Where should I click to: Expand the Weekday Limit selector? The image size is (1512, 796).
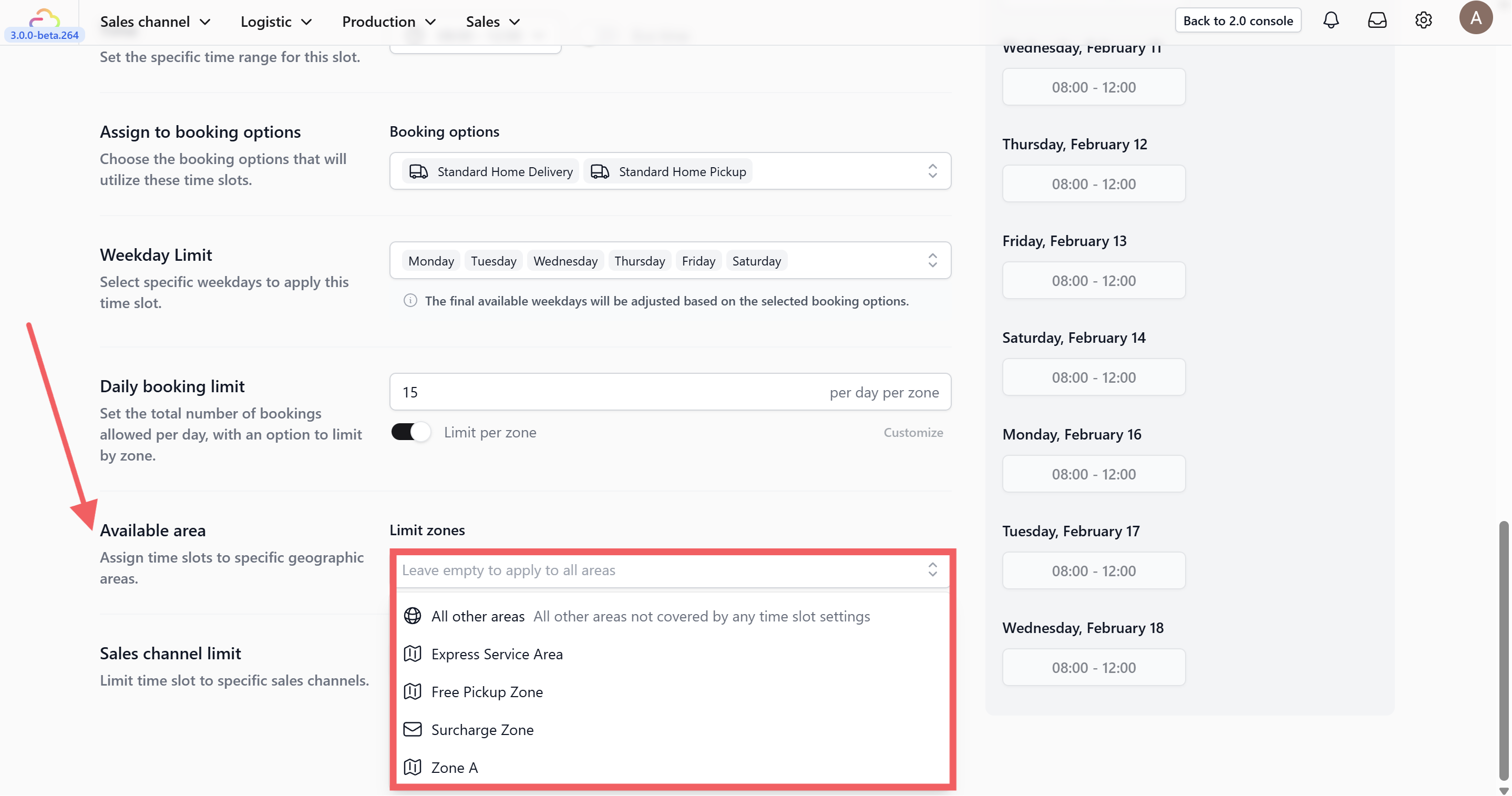pyautogui.click(x=932, y=261)
